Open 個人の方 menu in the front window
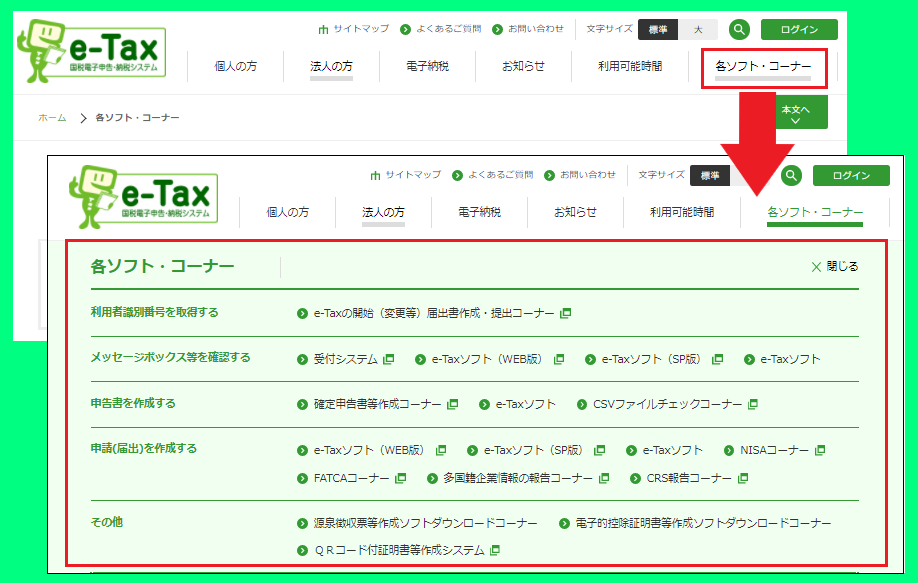Image resolution: width=918 pixels, height=583 pixels. [287, 212]
